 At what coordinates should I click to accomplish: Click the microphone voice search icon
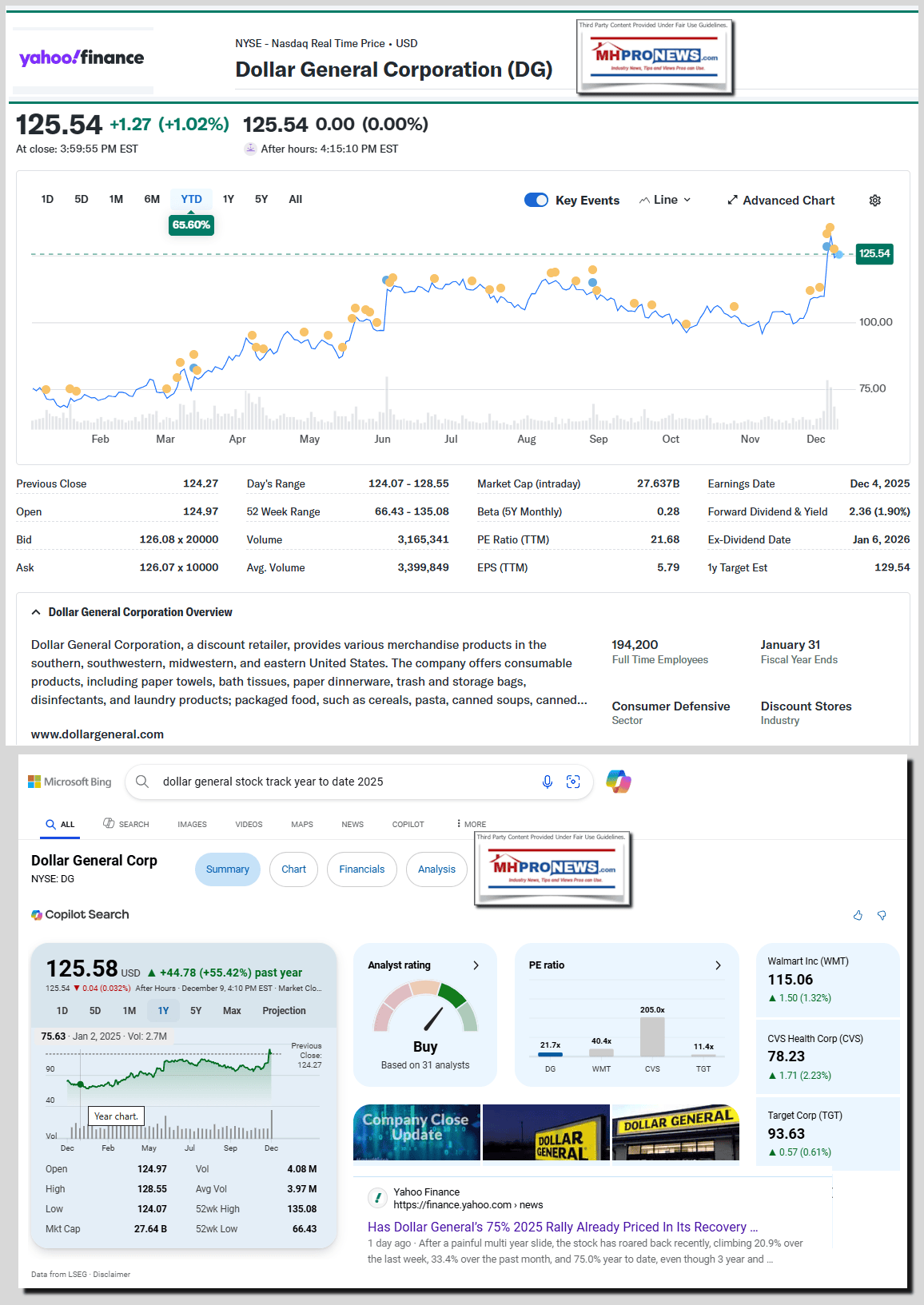548,782
